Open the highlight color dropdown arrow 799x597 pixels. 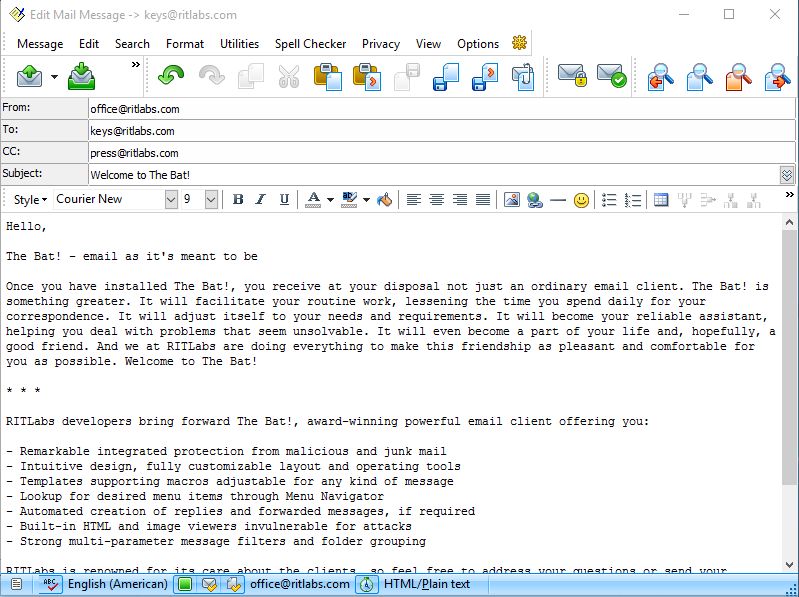(x=366, y=200)
